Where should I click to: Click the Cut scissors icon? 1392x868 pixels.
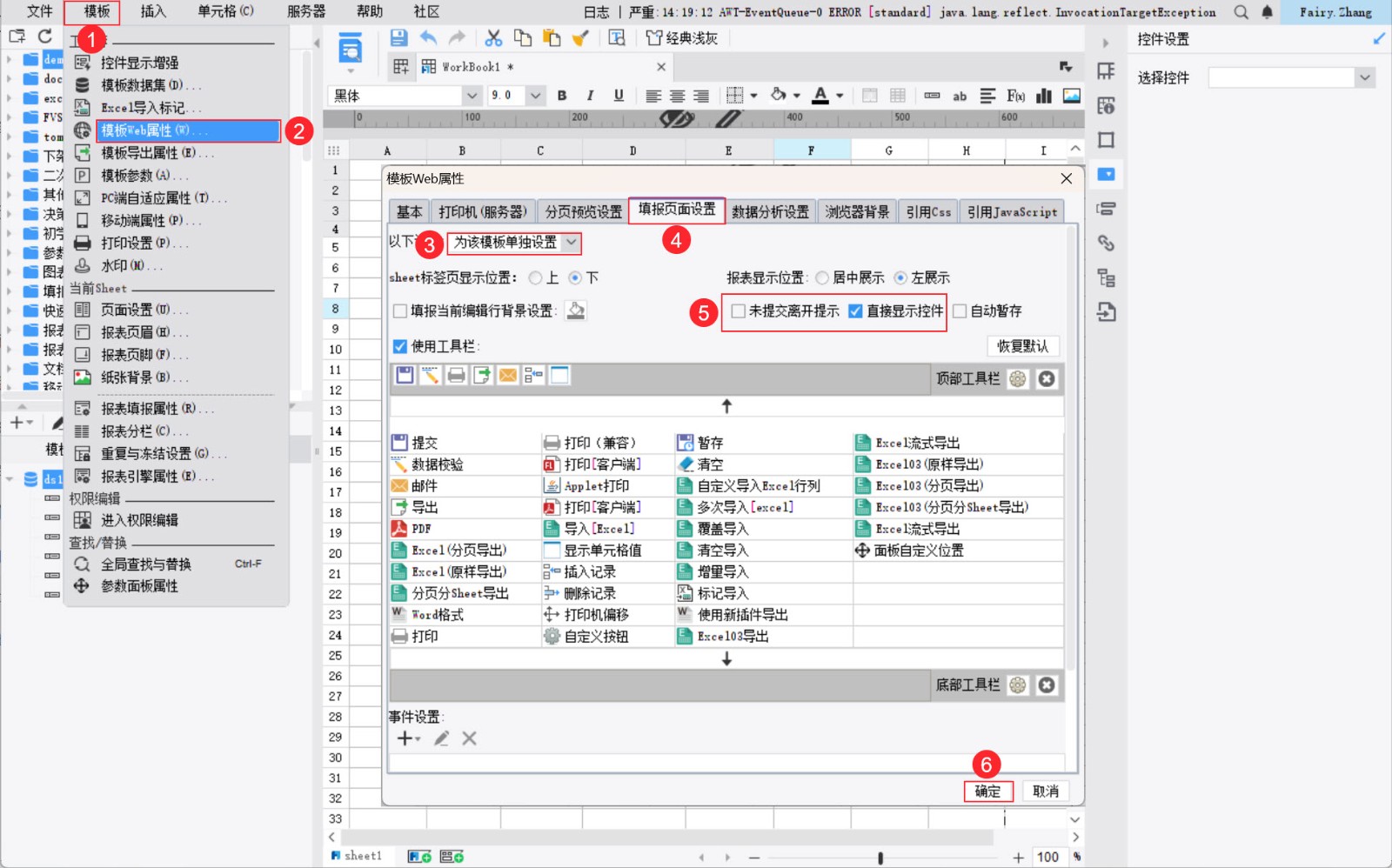pyautogui.click(x=493, y=38)
